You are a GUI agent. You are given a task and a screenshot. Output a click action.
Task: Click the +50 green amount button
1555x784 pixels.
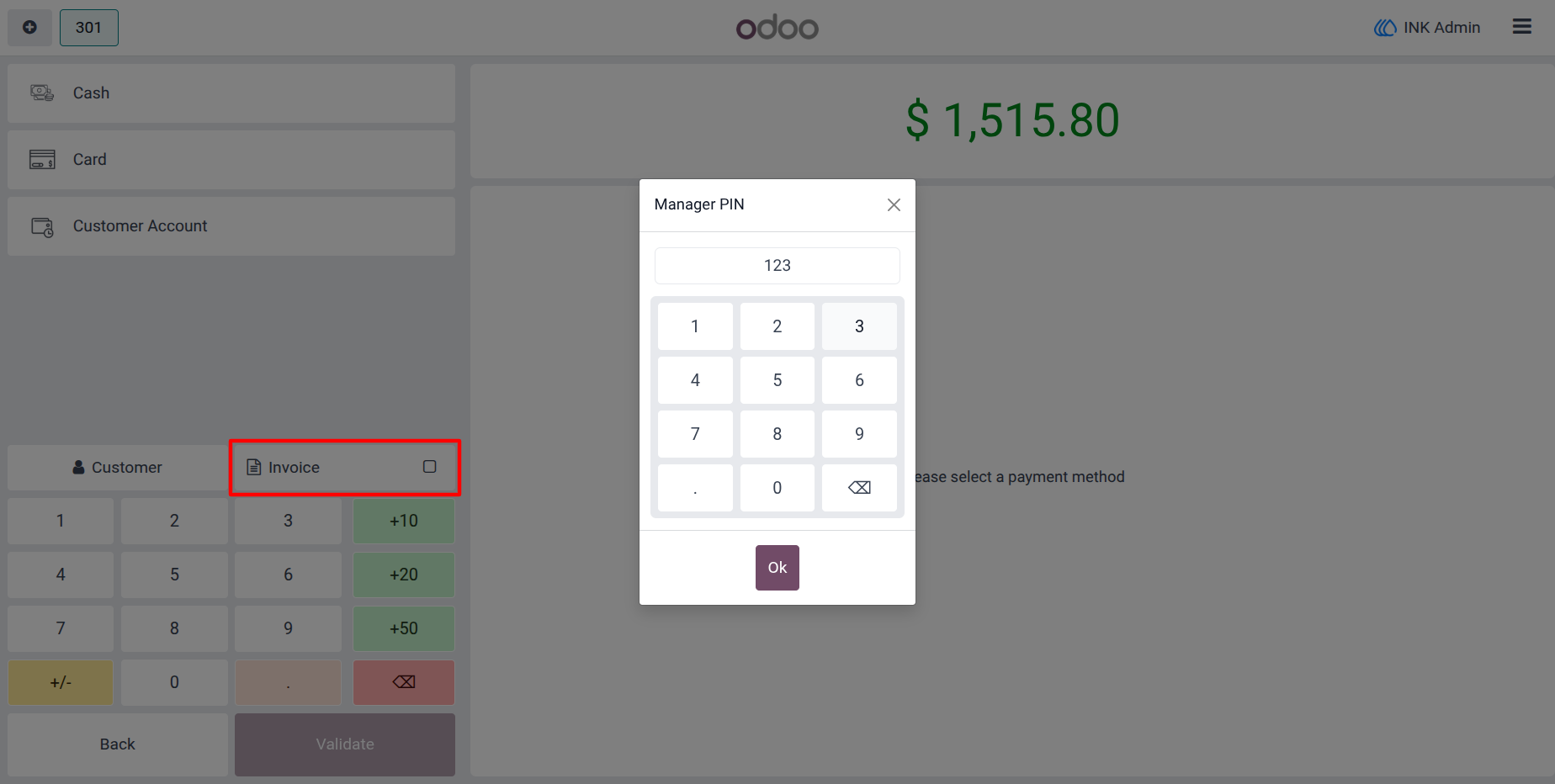click(x=404, y=628)
